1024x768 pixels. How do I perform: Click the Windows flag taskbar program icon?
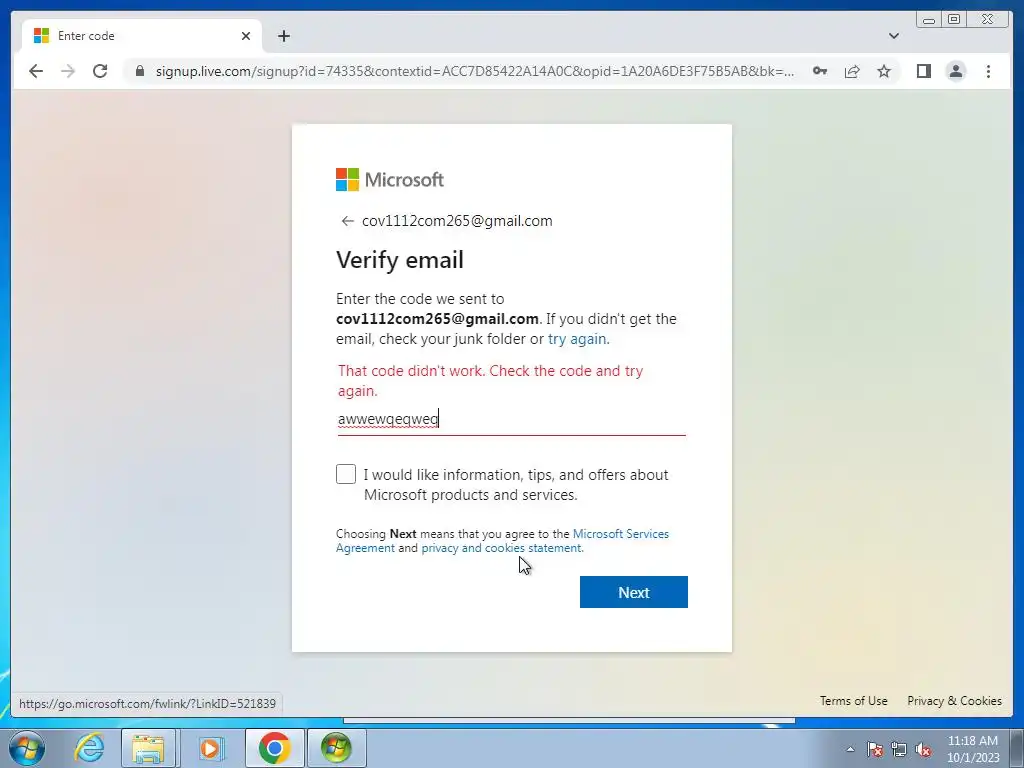tap(336, 748)
